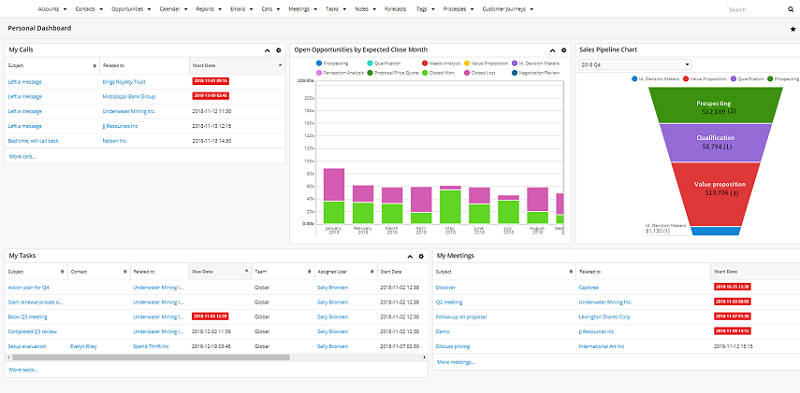Toggle Closed Won series in legend
Viewport: 800px width, 393px height.
[x=439, y=73]
